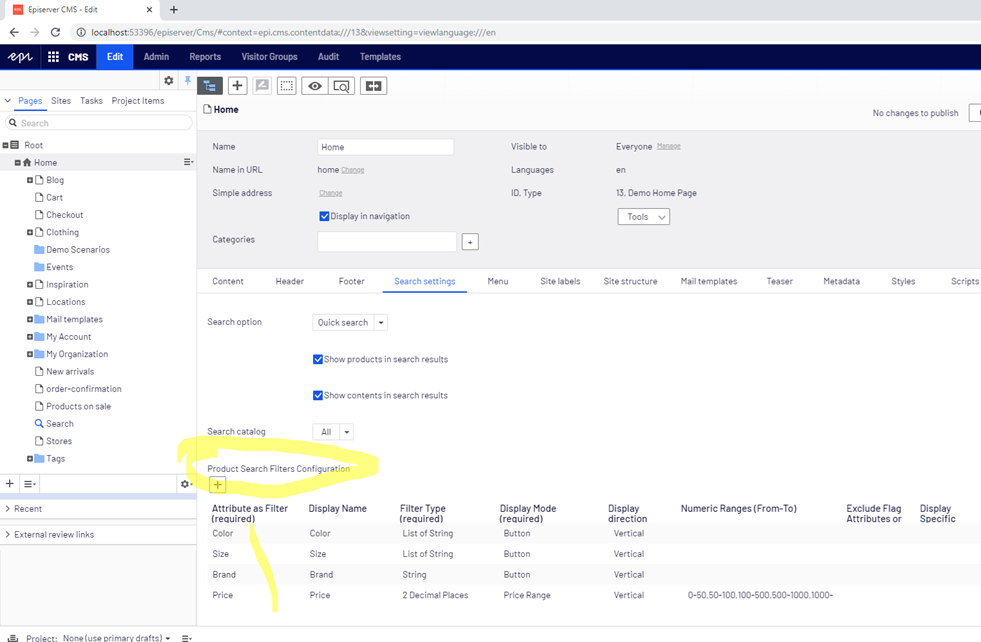Open the view settings magnifier icon
This screenshot has height=642, width=981.
[342, 86]
